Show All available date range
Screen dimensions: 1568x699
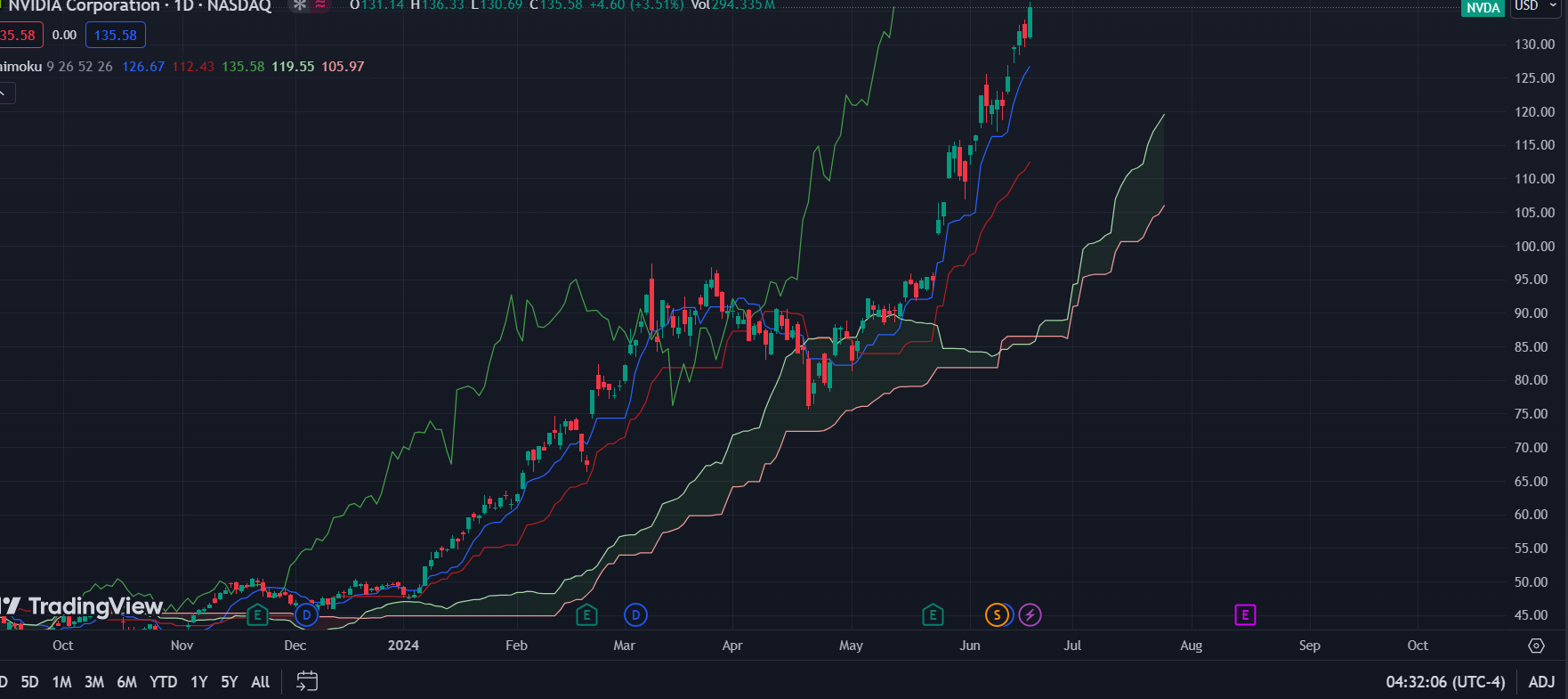coord(261,682)
